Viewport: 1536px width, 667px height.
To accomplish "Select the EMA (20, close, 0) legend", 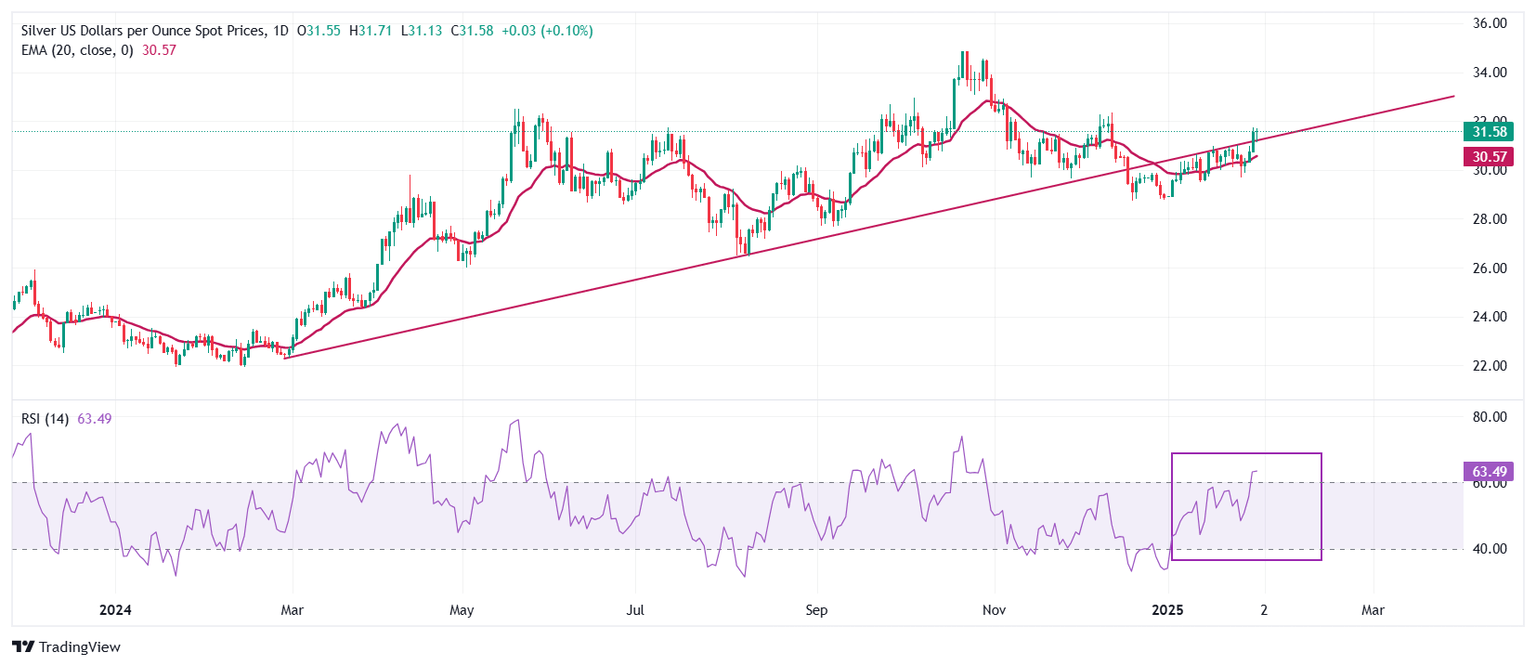I will [79, 50].
